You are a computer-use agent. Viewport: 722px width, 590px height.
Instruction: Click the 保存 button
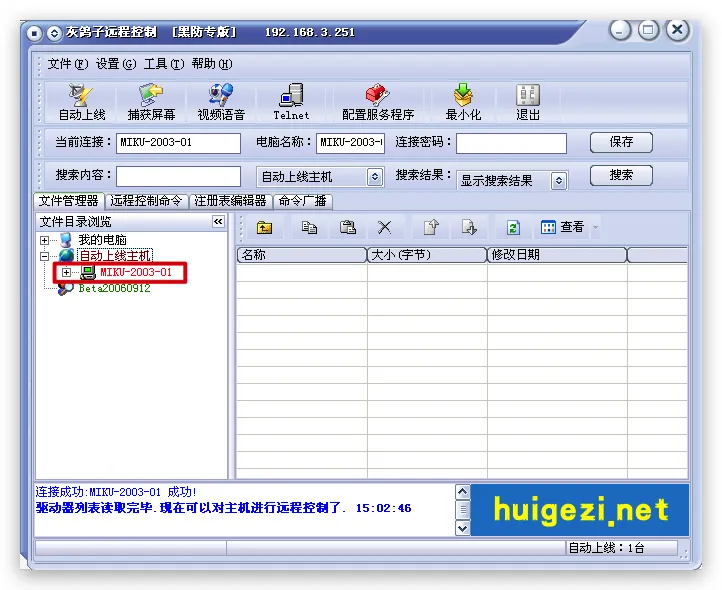click(x=621, y=142)
